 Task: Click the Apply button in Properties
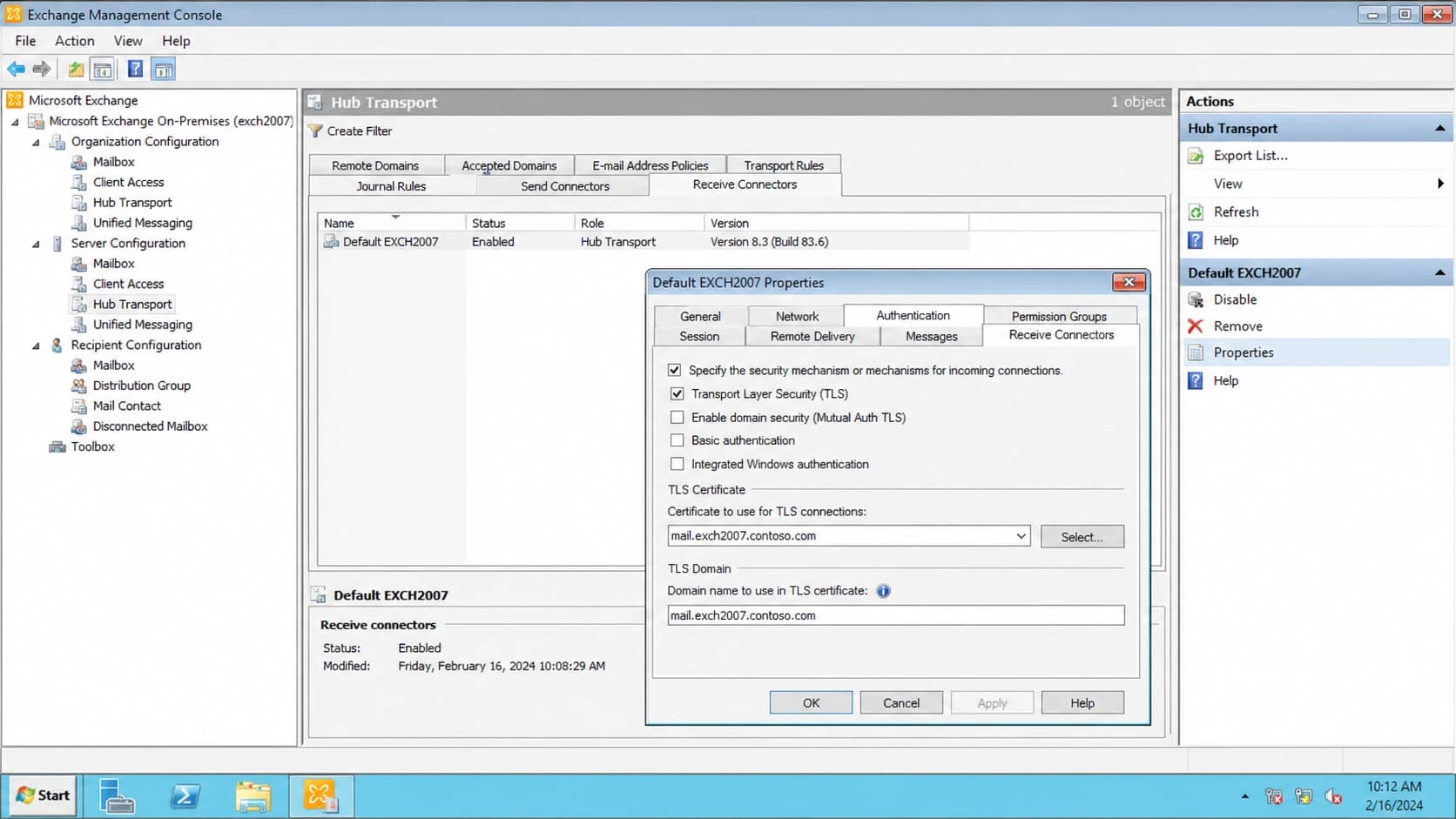pyautogui.click(x=992, y=703)
